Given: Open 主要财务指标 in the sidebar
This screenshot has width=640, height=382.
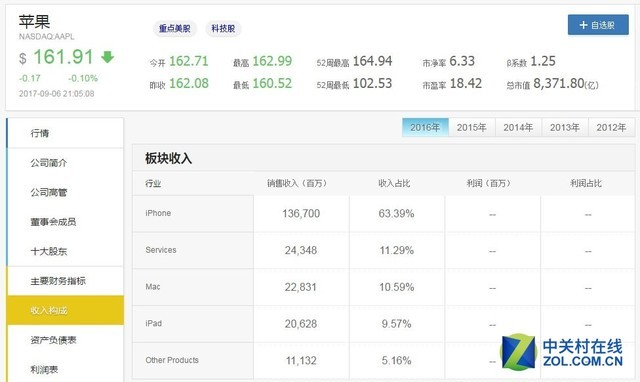Looking at the screenshot, I should coord(65,281).
